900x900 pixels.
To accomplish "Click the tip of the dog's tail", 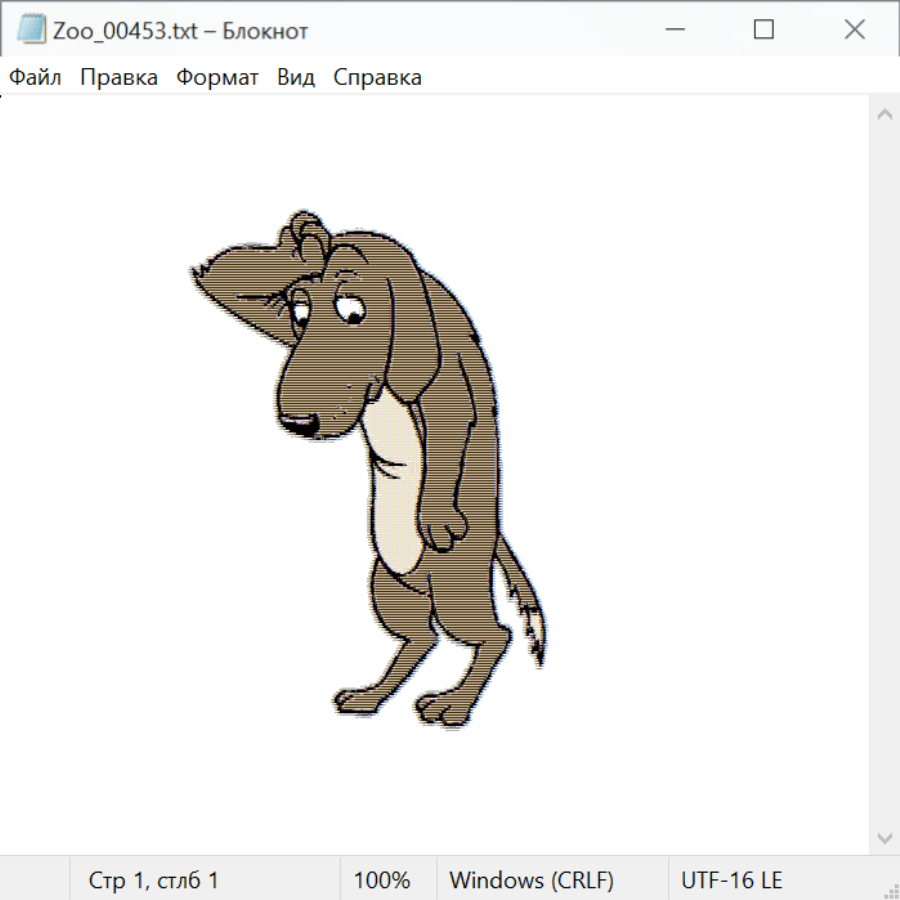I will 540,658.
